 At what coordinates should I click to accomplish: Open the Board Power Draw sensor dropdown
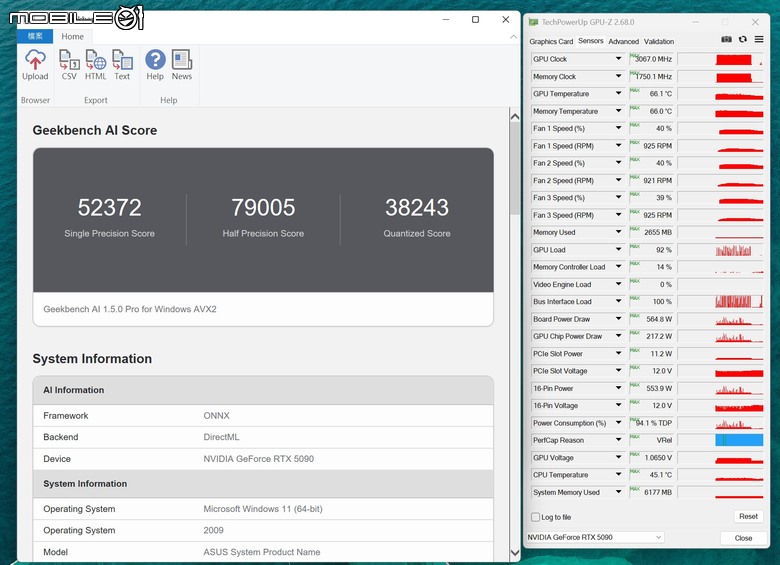click(618, 319)
